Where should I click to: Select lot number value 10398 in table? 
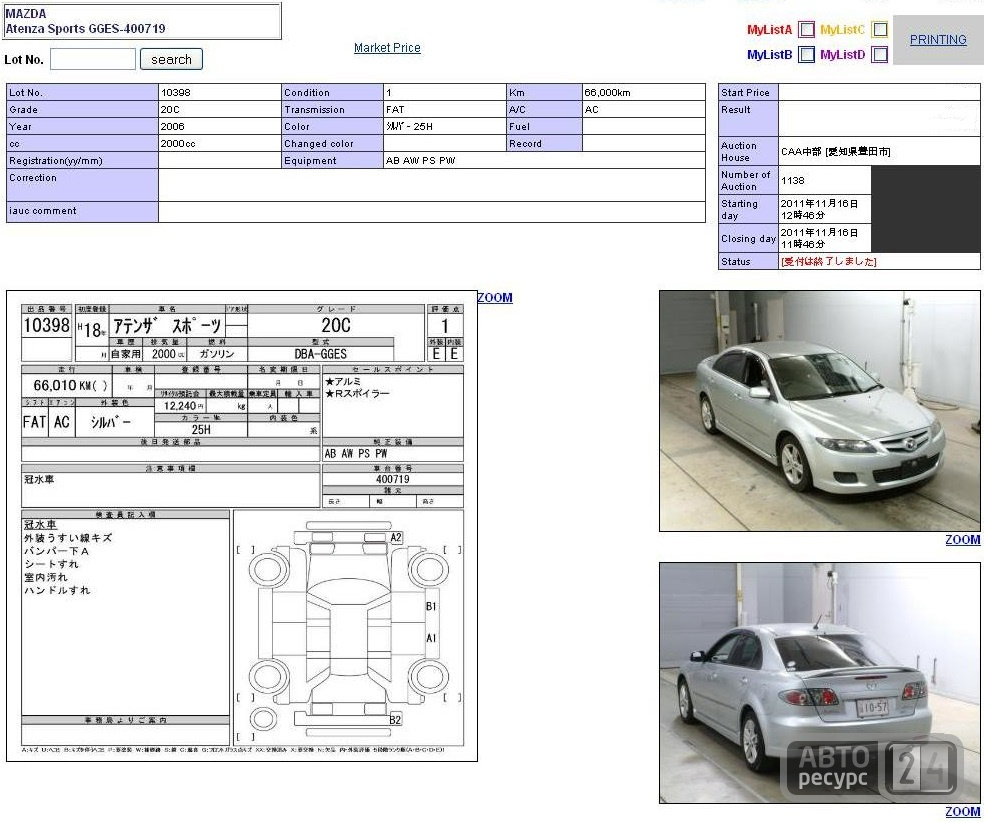pyautogui.click(x=176, y=92)
